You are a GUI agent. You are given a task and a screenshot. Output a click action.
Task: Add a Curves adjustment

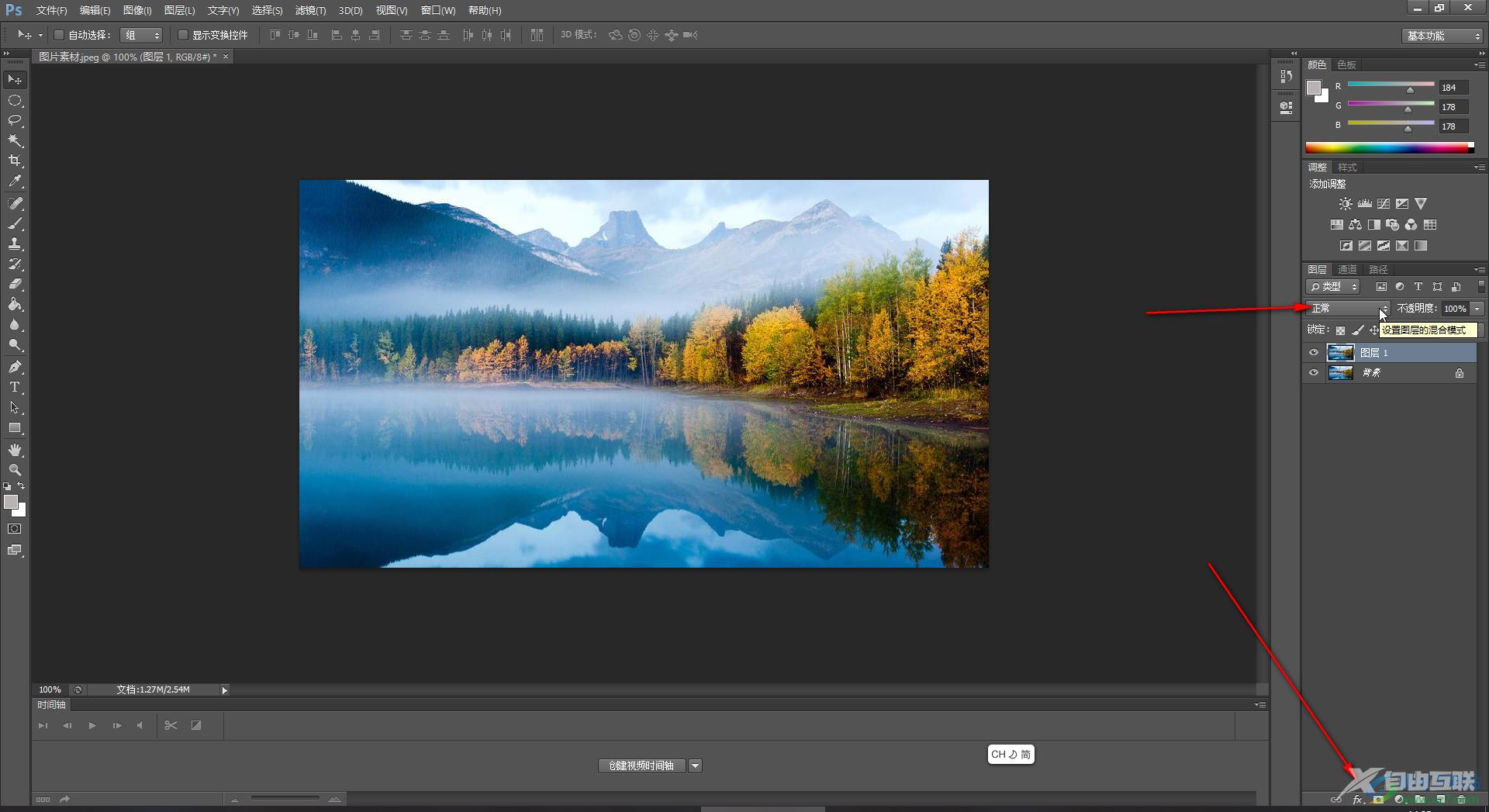(x=1383, y=204)
